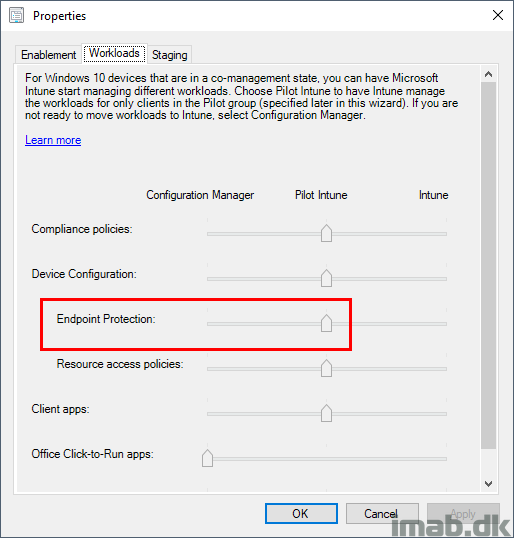This screenshot has width=514, height=538.
Task: Open the Learn more link
Action: click(x=53, y=140)
